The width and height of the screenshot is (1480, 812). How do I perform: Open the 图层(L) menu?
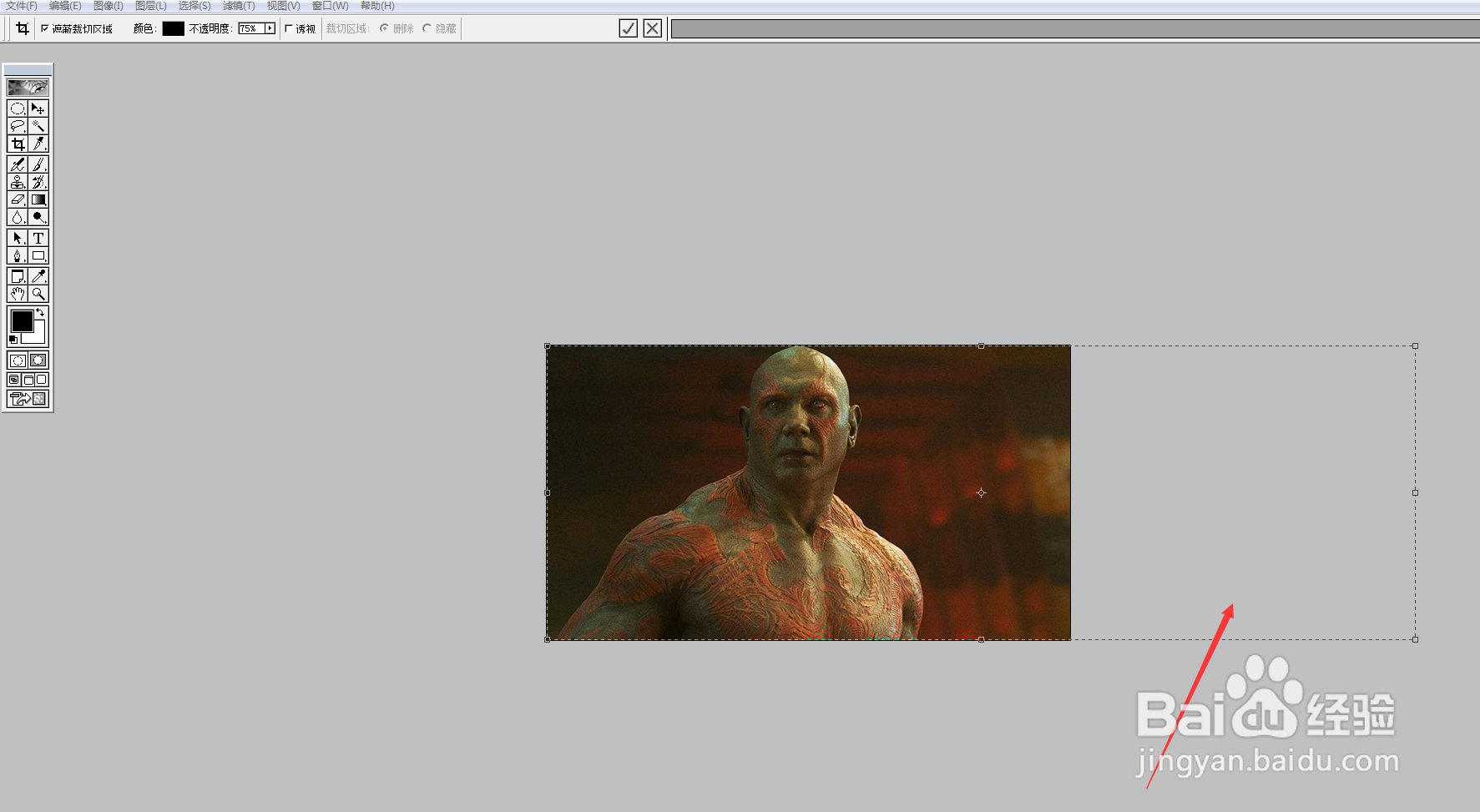[x=151, y=6]
